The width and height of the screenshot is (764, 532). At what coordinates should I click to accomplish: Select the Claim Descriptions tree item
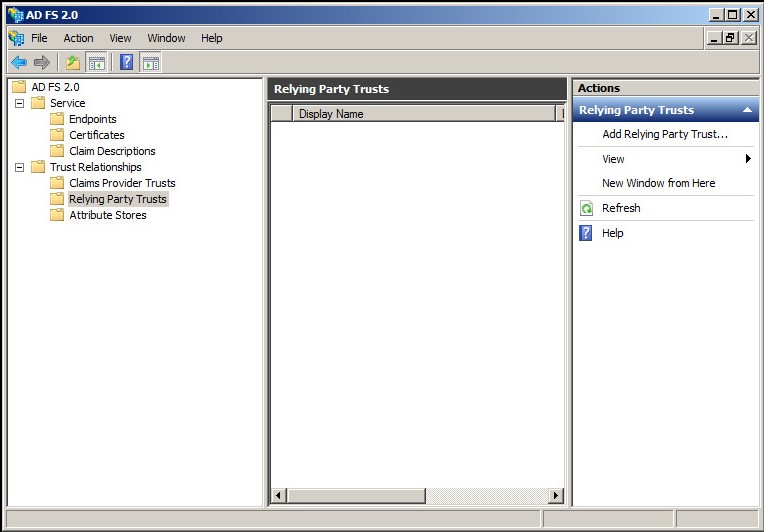[x=112, y=151]
